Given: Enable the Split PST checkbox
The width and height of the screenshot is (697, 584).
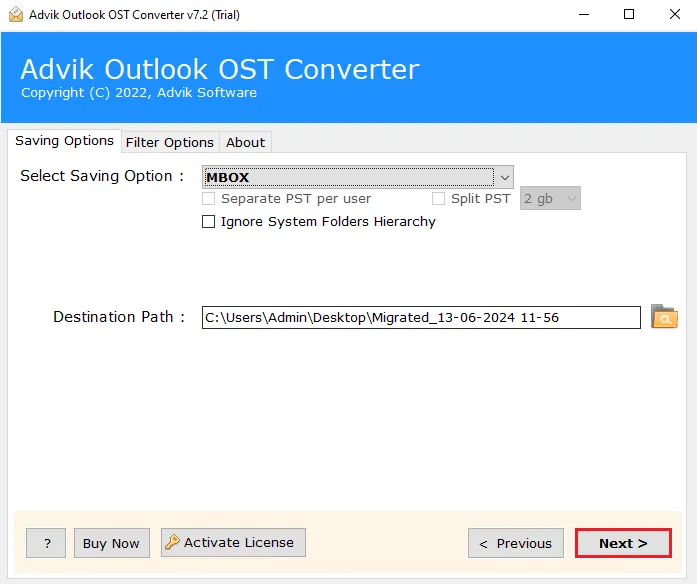Looking at the screenshot, I should coord(438,198).
